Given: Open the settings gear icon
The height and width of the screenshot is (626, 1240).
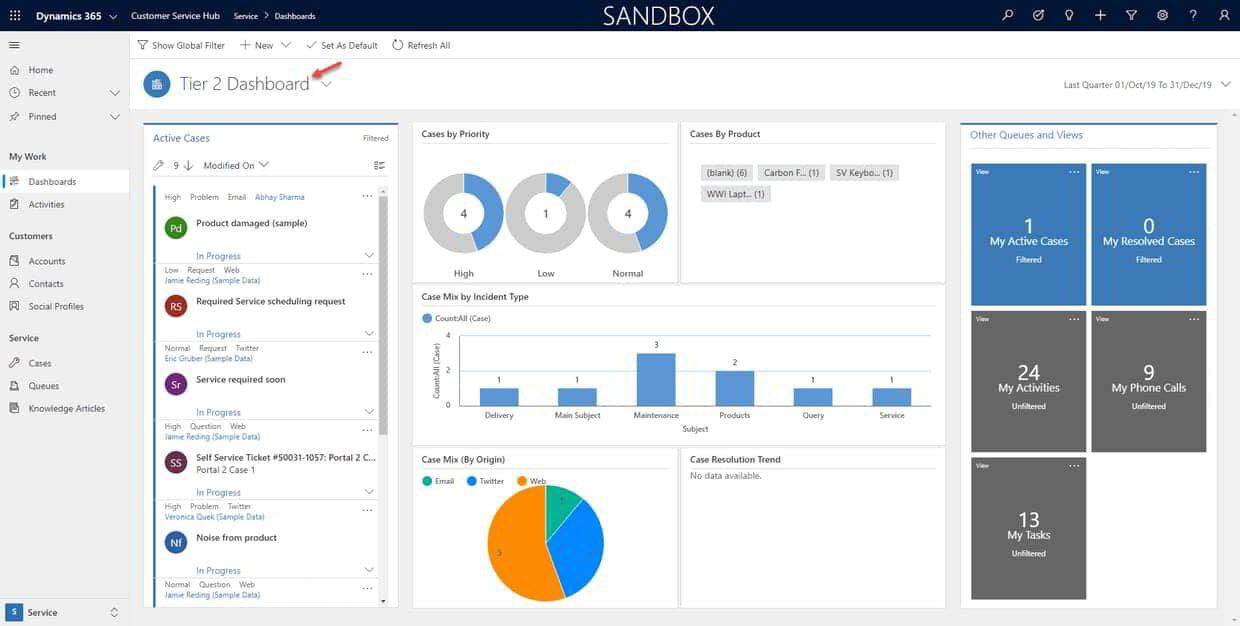Looking at the screenshot, I should (x=1162, y=16).
